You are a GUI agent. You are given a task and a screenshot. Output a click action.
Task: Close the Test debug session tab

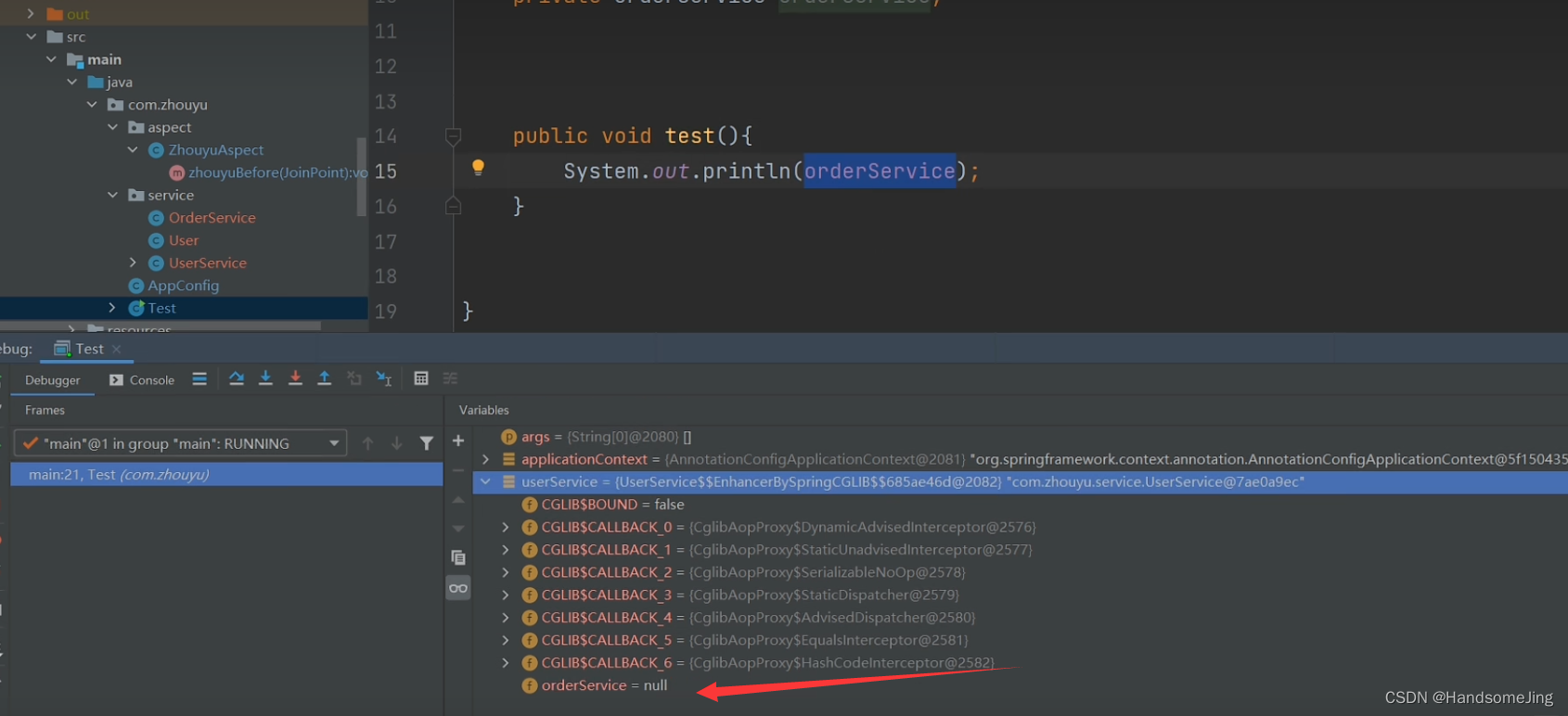[117, 350]
